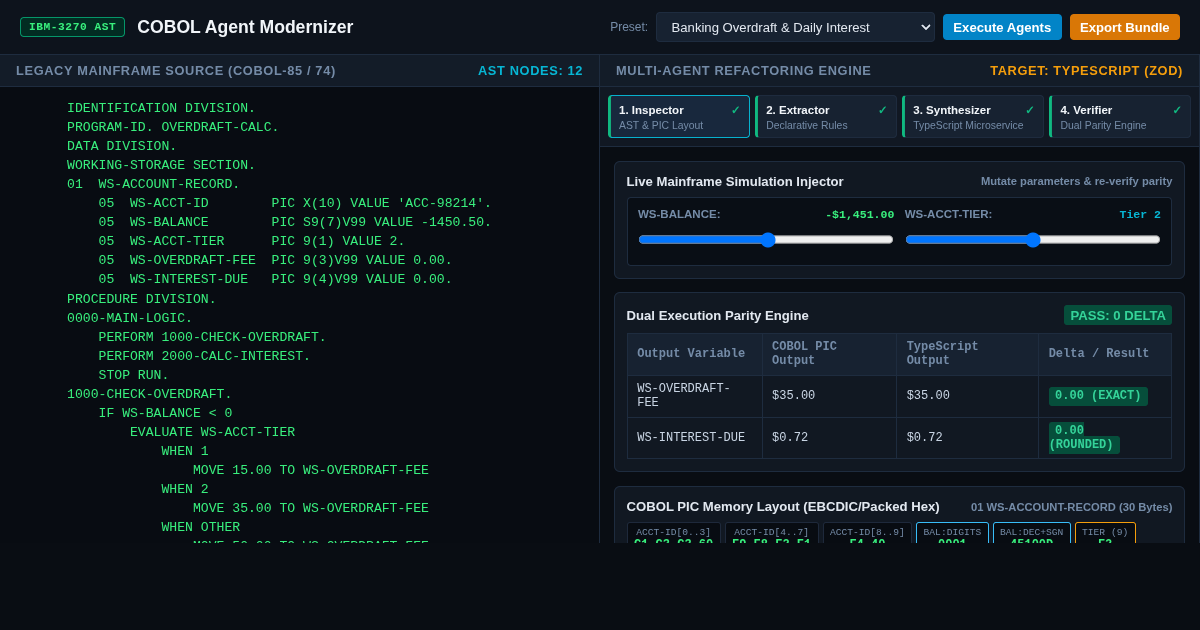Click the COBOL Agent Modernizer title
1200x630 pixels.
pyautogui.click(x=245, y=27)
